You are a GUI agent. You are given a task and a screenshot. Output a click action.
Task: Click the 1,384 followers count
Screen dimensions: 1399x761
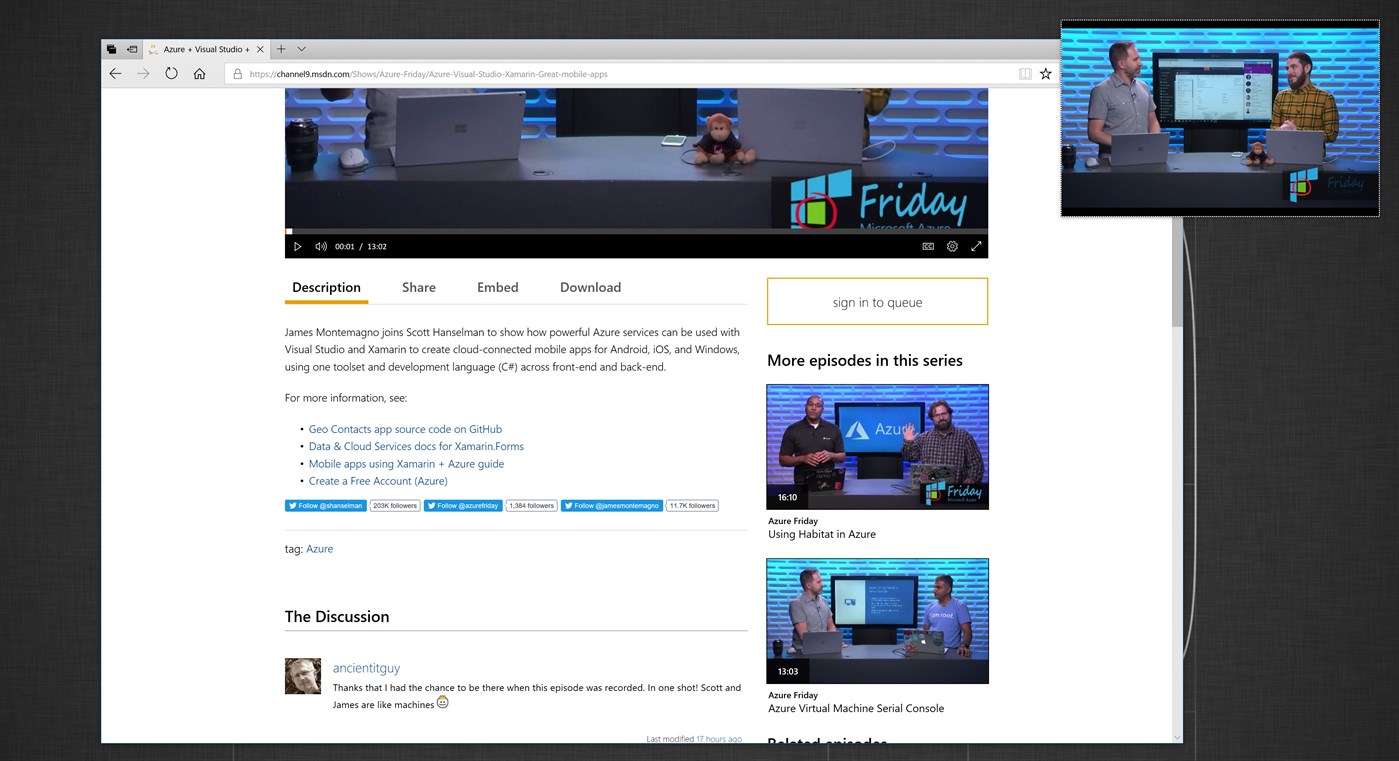[531, 506]
